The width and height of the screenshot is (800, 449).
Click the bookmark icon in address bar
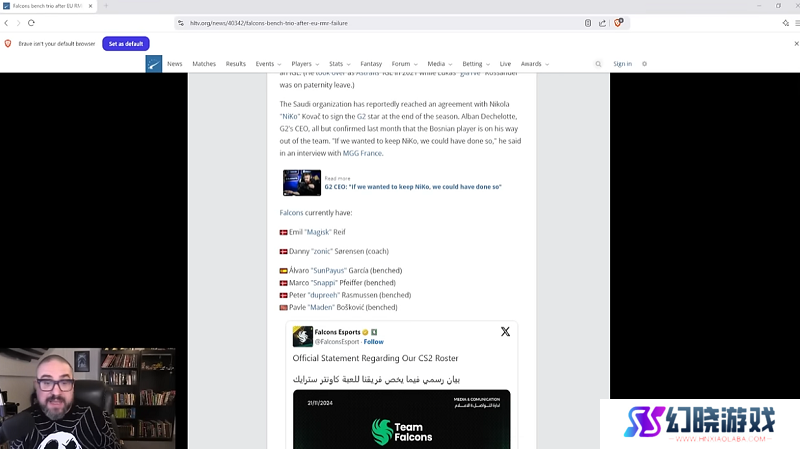pyautogui.click(x=588, y=23)
